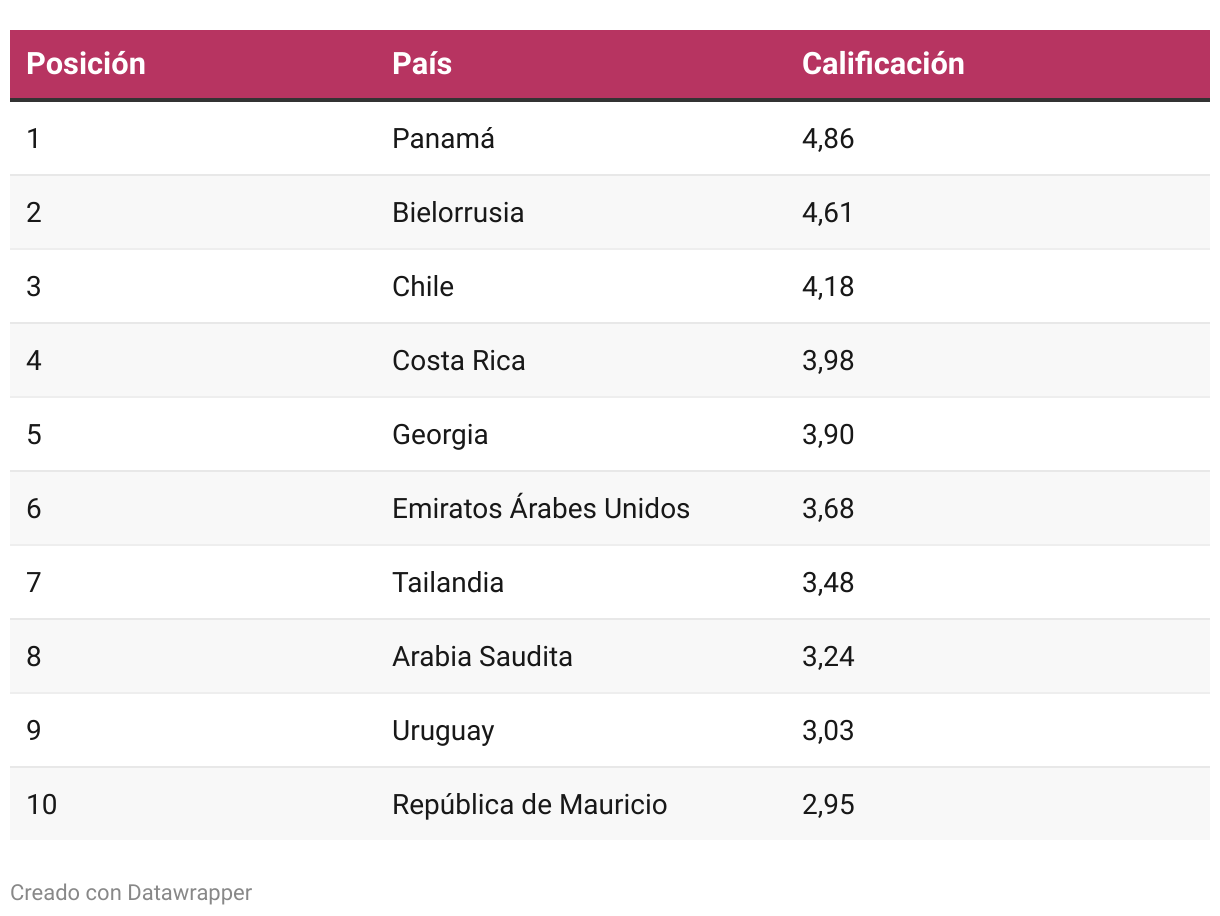This screenshot has width=1220, height=916.
Task: Select the 3,98 score cell
Action: coord(828,360)
